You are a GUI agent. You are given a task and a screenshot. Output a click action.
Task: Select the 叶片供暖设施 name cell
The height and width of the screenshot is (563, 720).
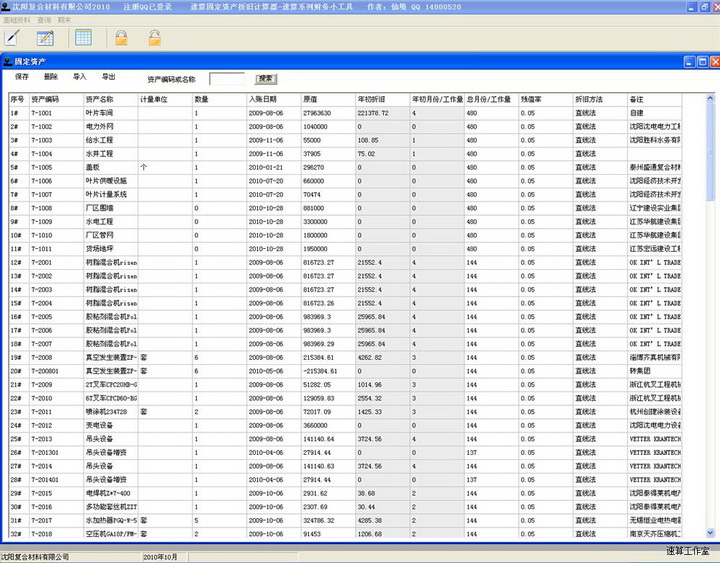pyautogui.click(x=110, y=181)
